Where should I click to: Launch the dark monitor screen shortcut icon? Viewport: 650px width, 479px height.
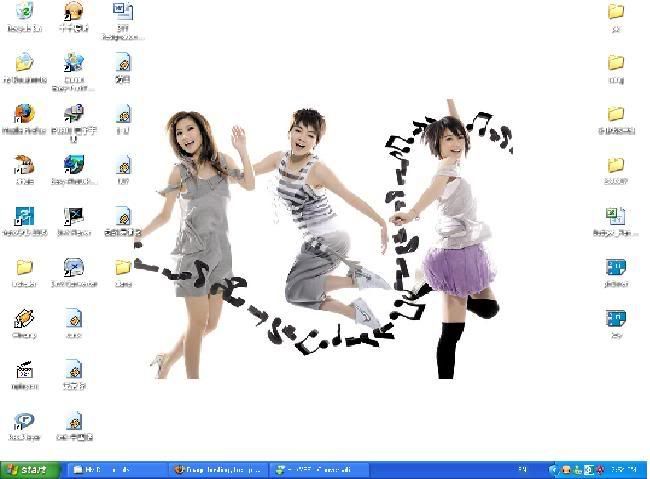[73, 217]
